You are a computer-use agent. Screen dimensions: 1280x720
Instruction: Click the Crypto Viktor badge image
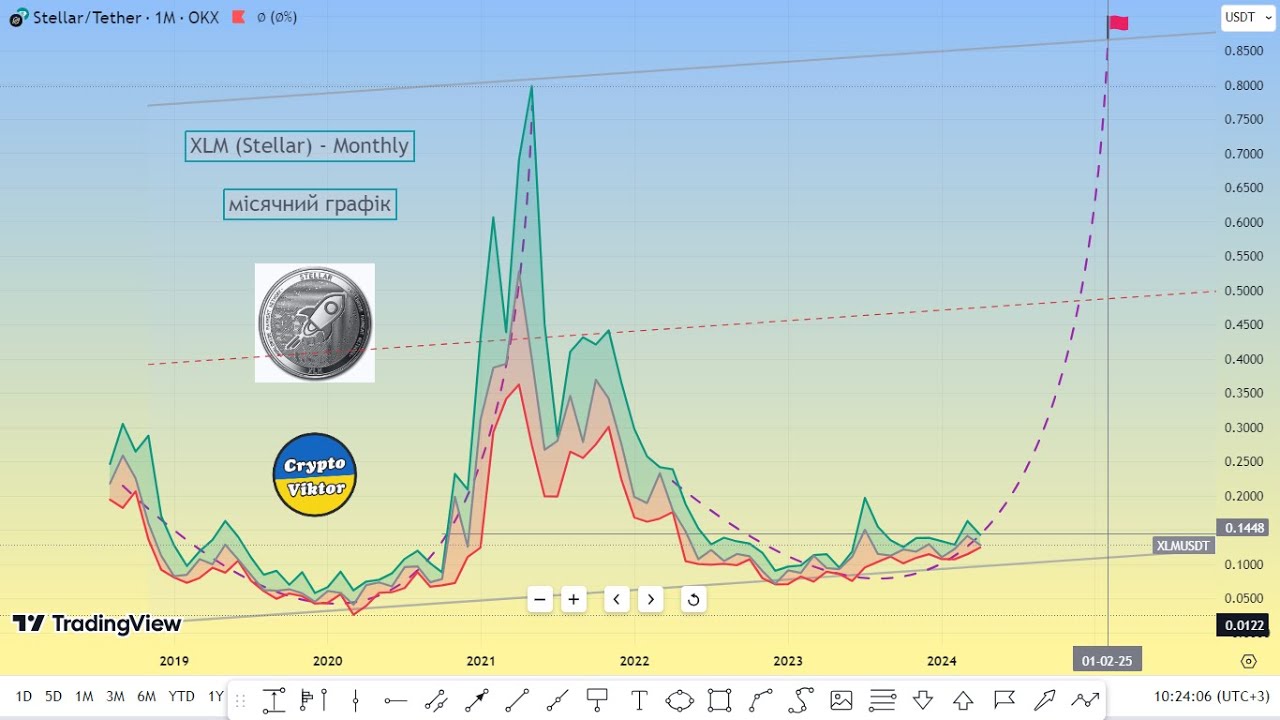click(315, 475)
